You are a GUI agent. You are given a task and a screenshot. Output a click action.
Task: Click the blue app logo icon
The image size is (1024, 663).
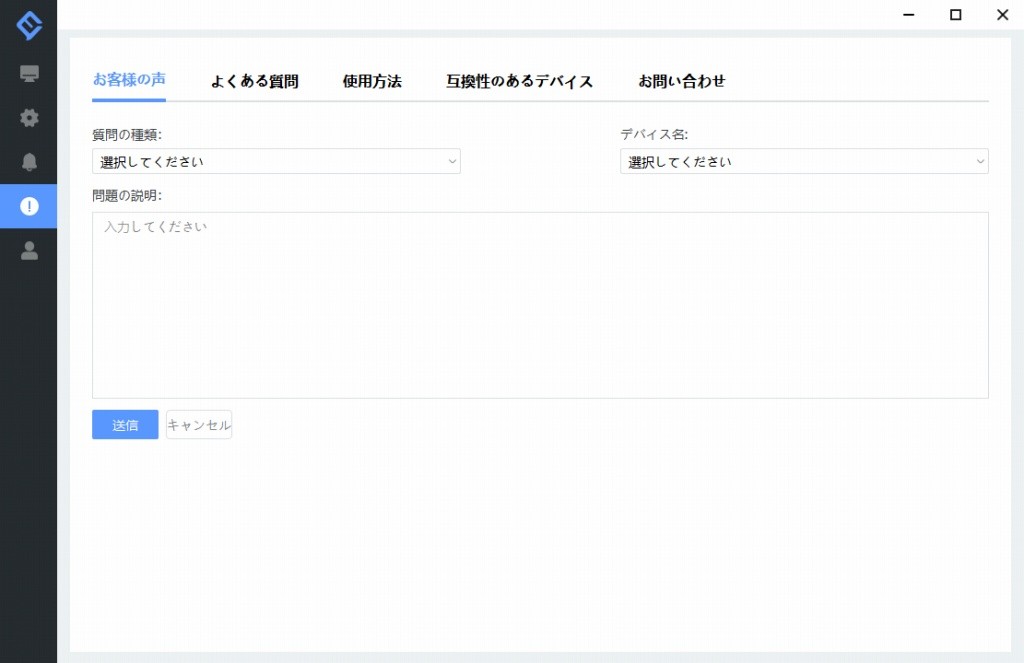coord(29,25)
